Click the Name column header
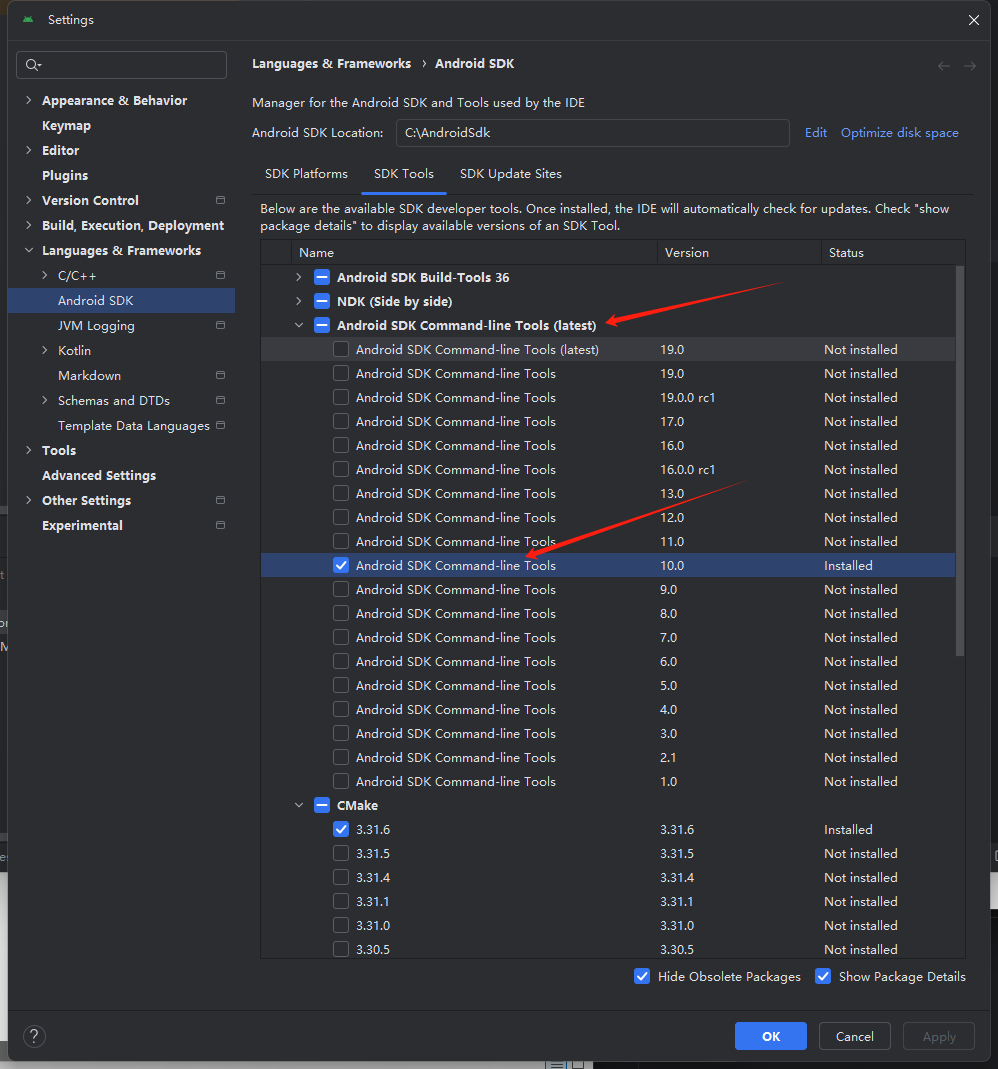Viewport: 998px width, 1069px height. 474,252
